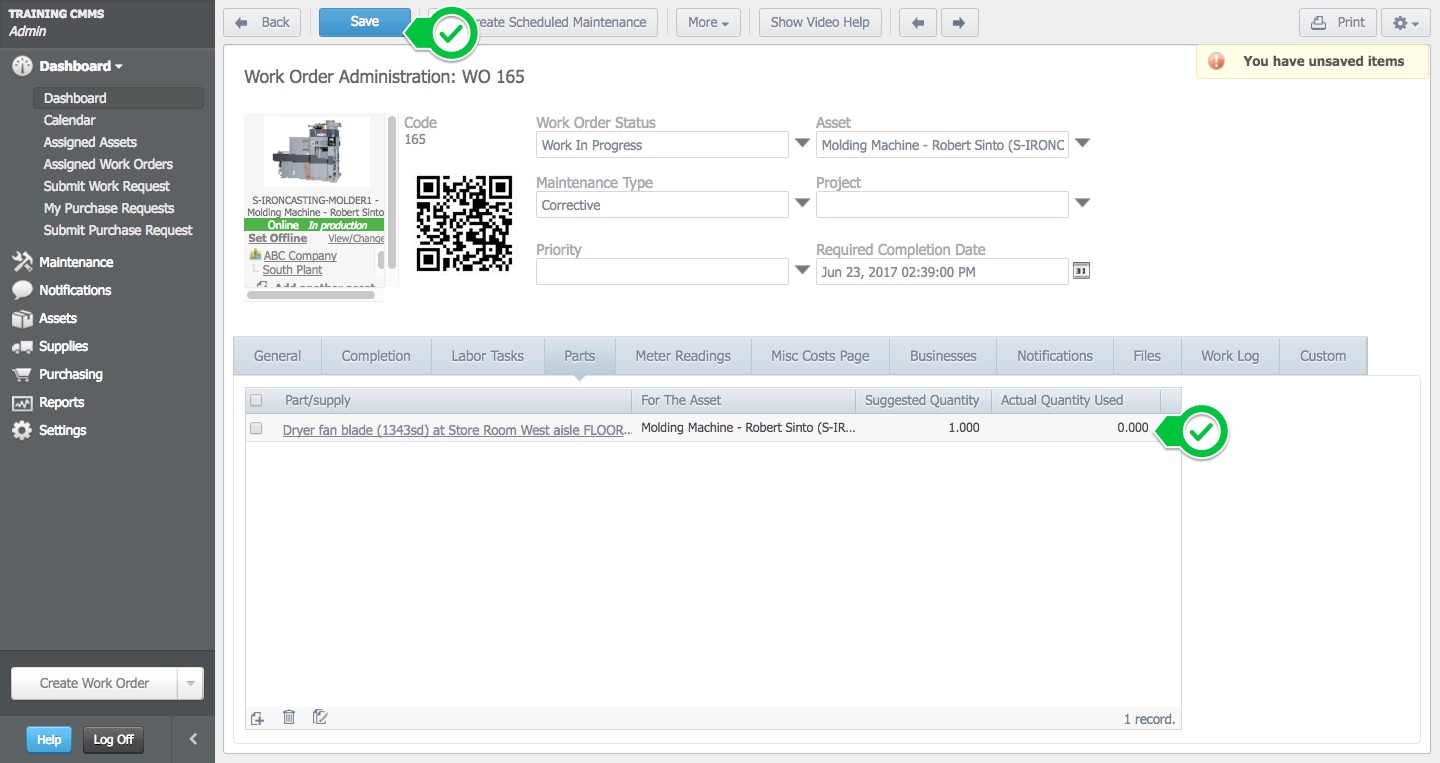The width and height of the screenshot is (1440, 763).
Task: Open the Businesses tab
Action: click(943, 356)
